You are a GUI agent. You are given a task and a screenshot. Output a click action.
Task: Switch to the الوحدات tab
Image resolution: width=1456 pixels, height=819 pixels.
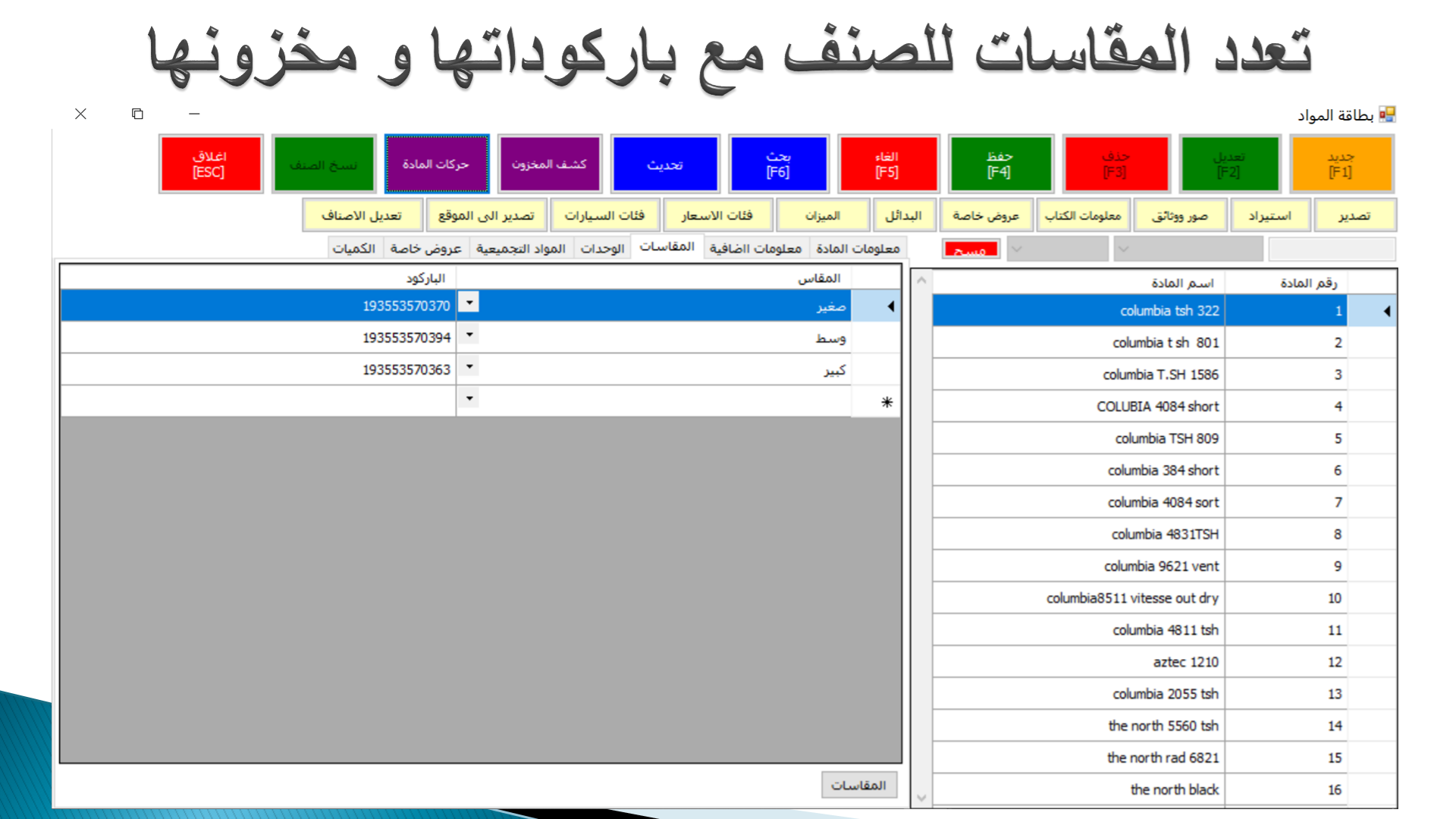coord(602,249)
